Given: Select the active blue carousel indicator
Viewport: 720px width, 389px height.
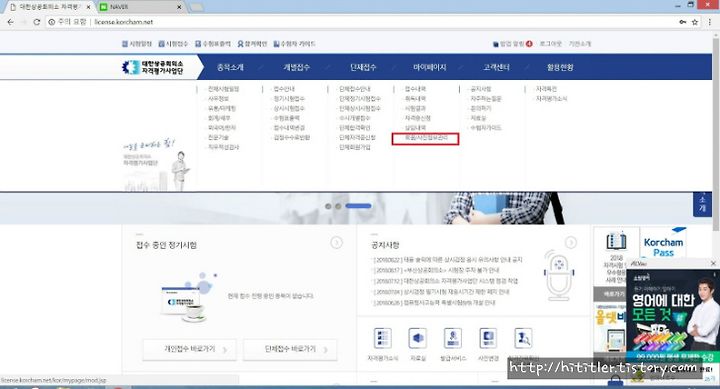Looking at the screenshot, I should (358, 206).
